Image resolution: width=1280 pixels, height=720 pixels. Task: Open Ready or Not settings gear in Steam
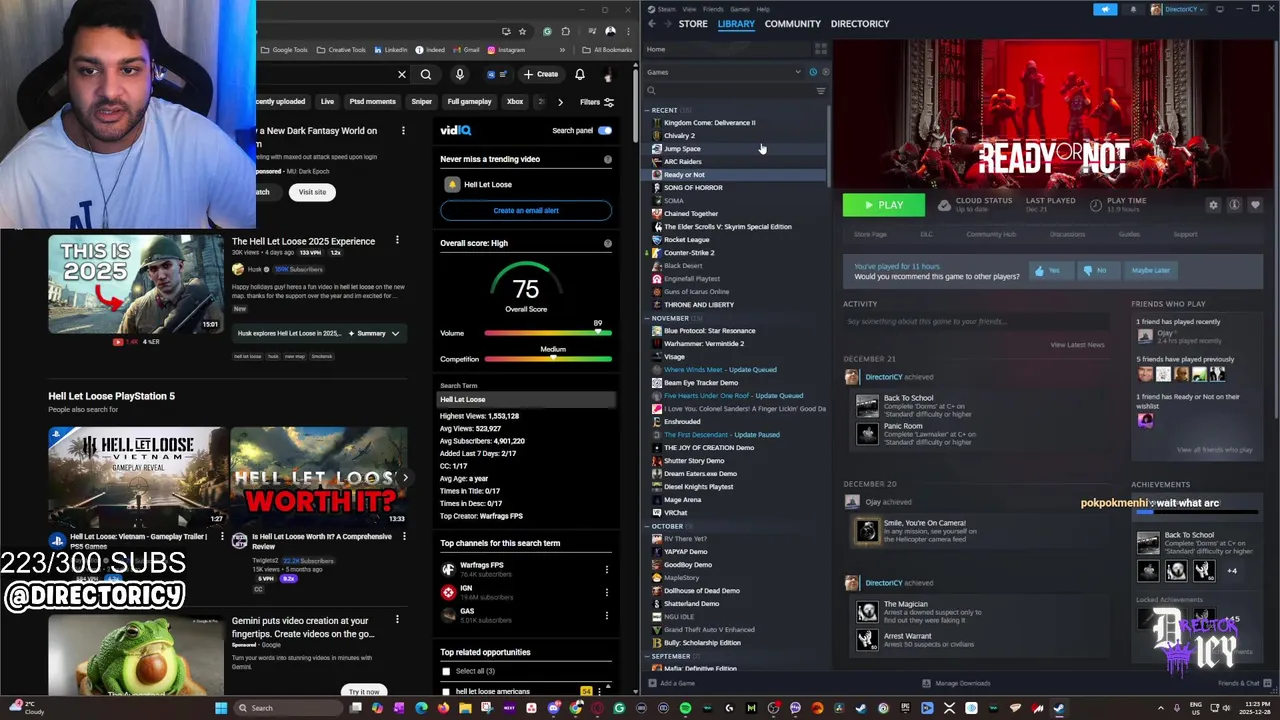pyautogui.click(x=1213, y=205)
